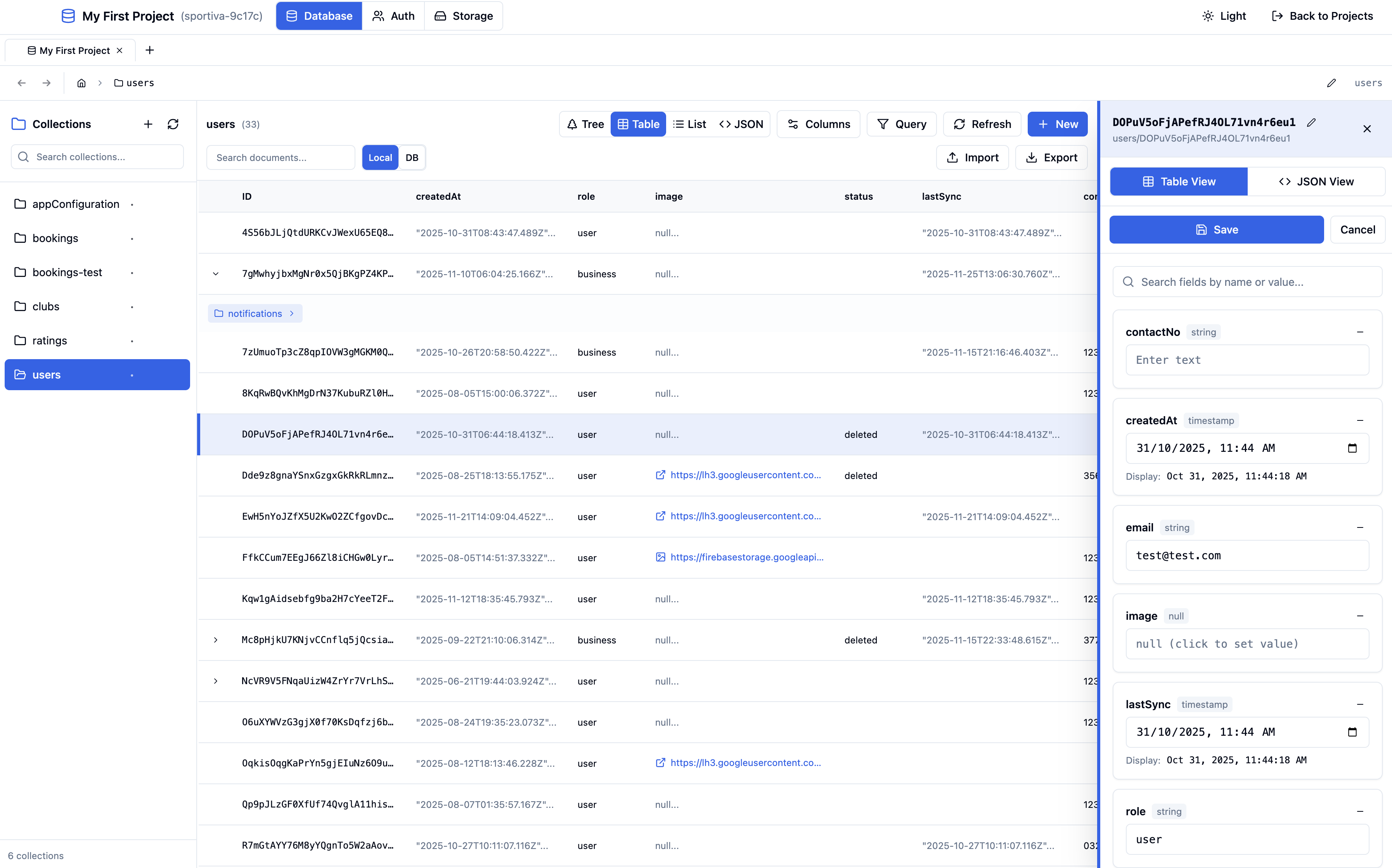The height and width of the screenshot is (868, 1392).
Task: Export documents from the users collection
Action: [1051, 157]
